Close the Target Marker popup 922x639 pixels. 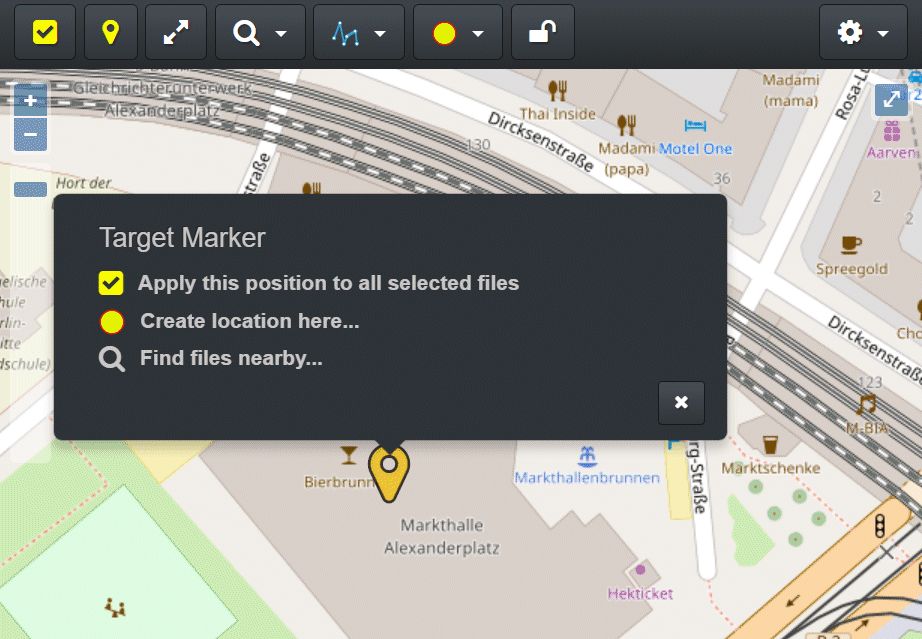(x=681, y=403)
